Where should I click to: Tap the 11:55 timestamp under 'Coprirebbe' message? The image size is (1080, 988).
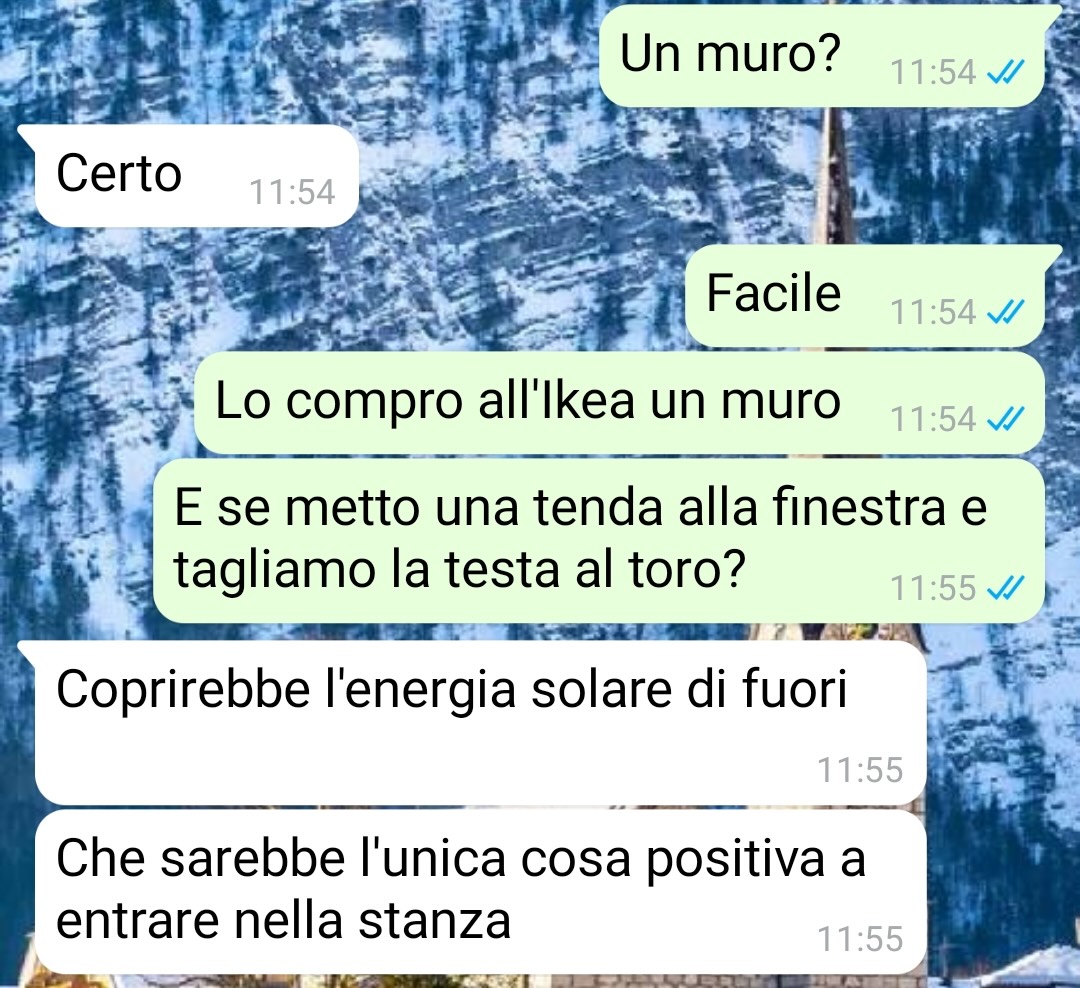coord(860,770)
